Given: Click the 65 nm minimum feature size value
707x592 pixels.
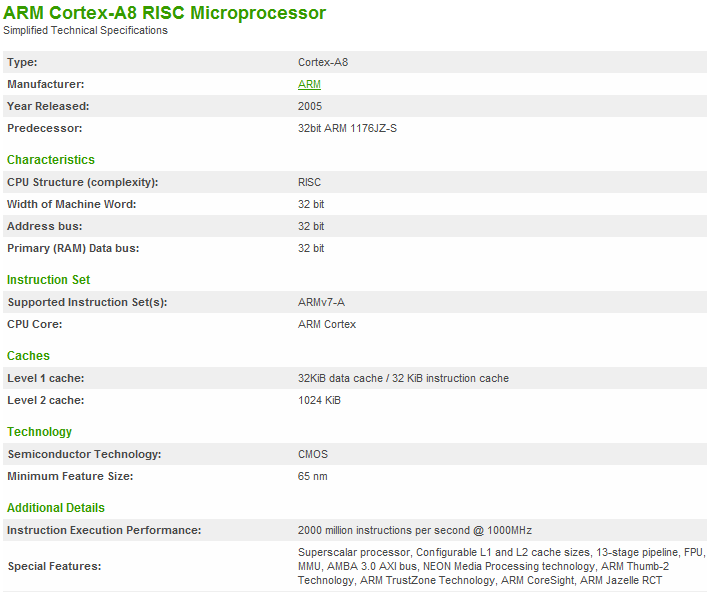Looking at the screenshot, I should point(312,476).
